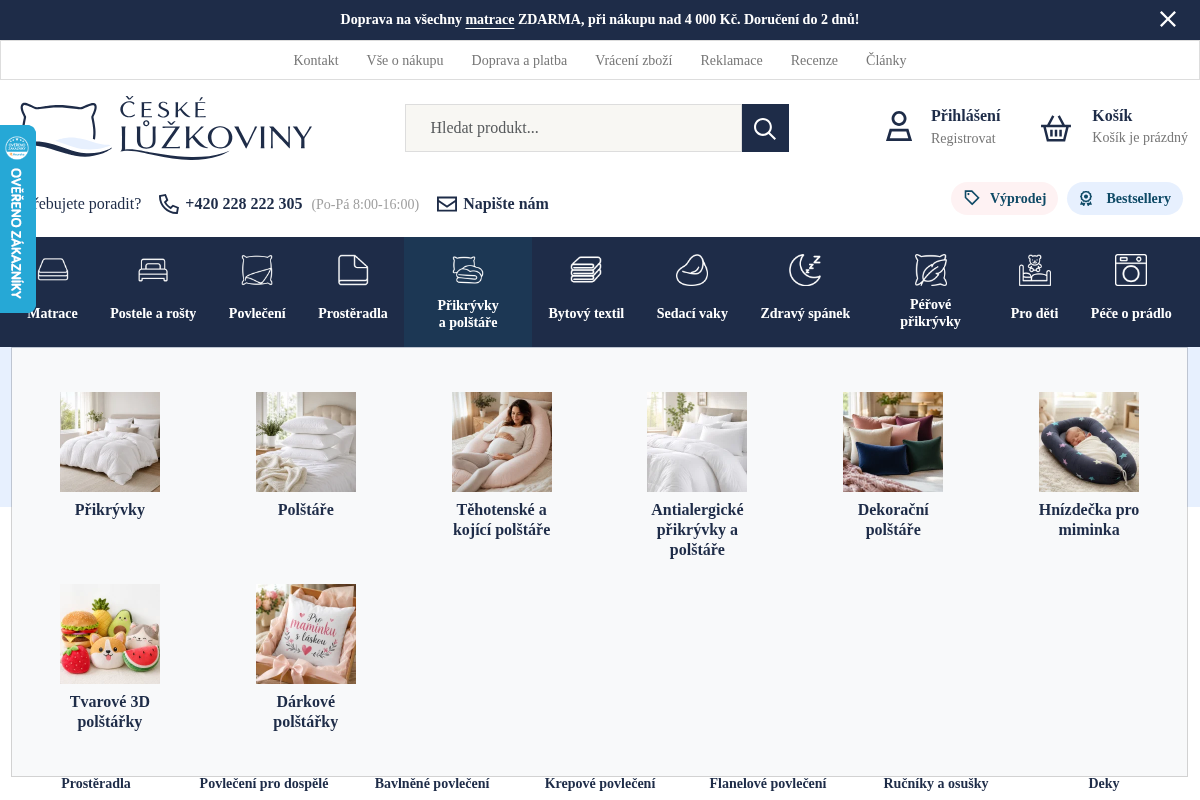Open the Vrácení zboží link

click(634, 60)
